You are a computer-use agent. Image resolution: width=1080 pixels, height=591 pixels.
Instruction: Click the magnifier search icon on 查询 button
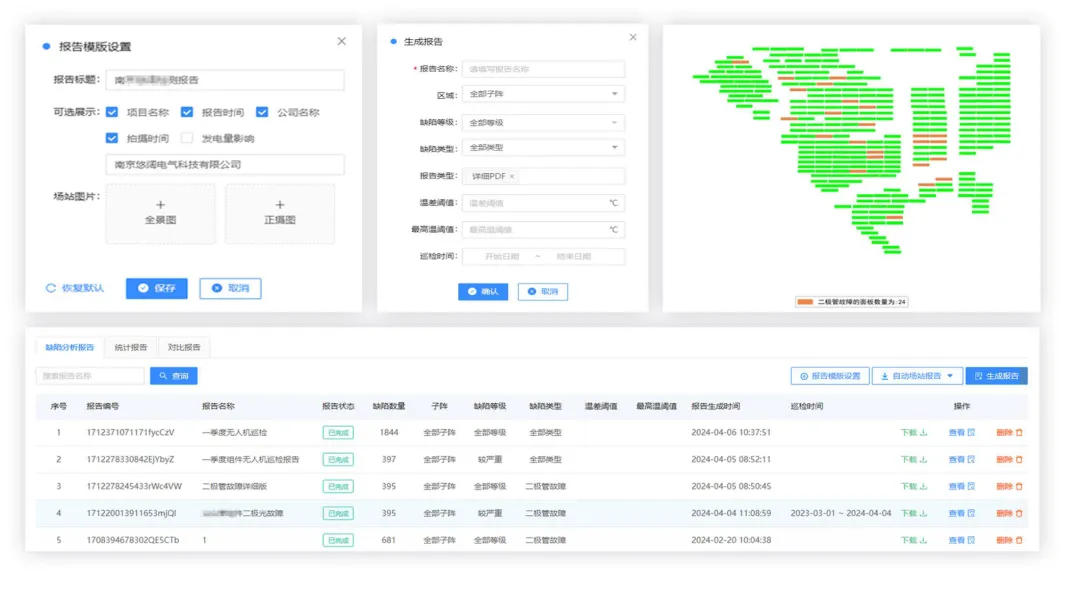coord(162,375)
